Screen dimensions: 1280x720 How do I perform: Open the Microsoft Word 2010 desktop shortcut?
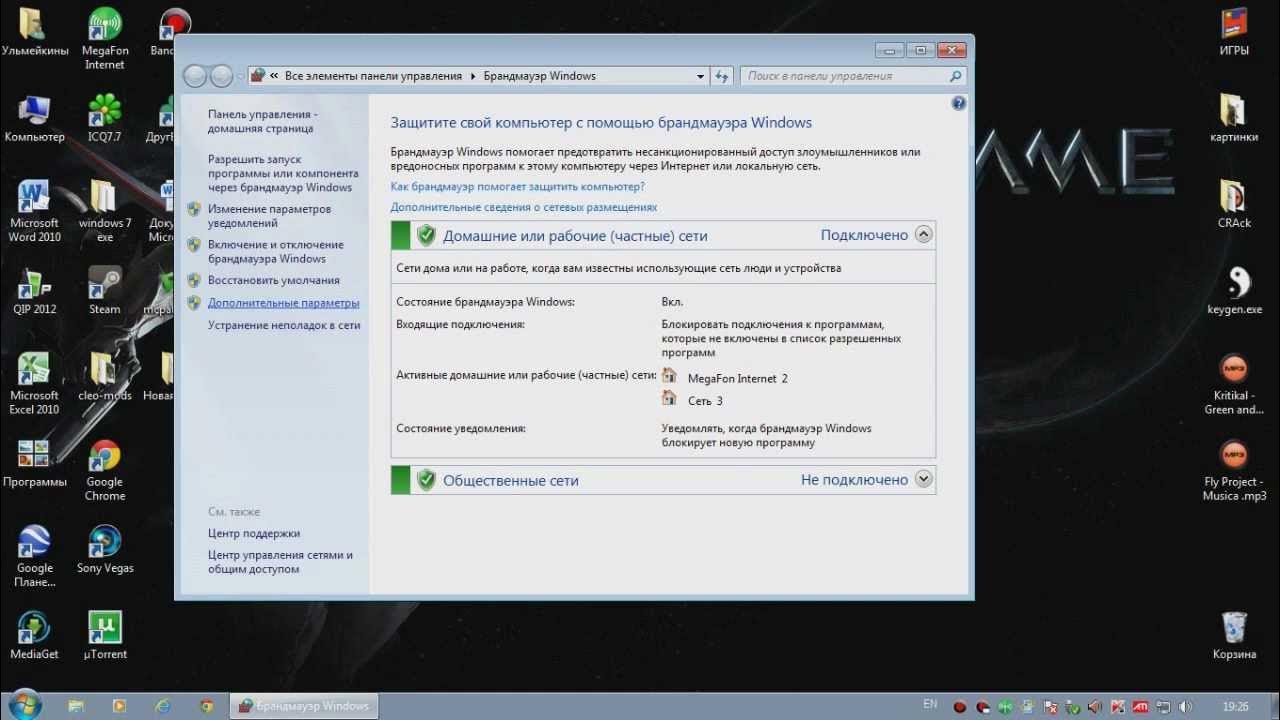pyautogui.click(x=34, y=212)
